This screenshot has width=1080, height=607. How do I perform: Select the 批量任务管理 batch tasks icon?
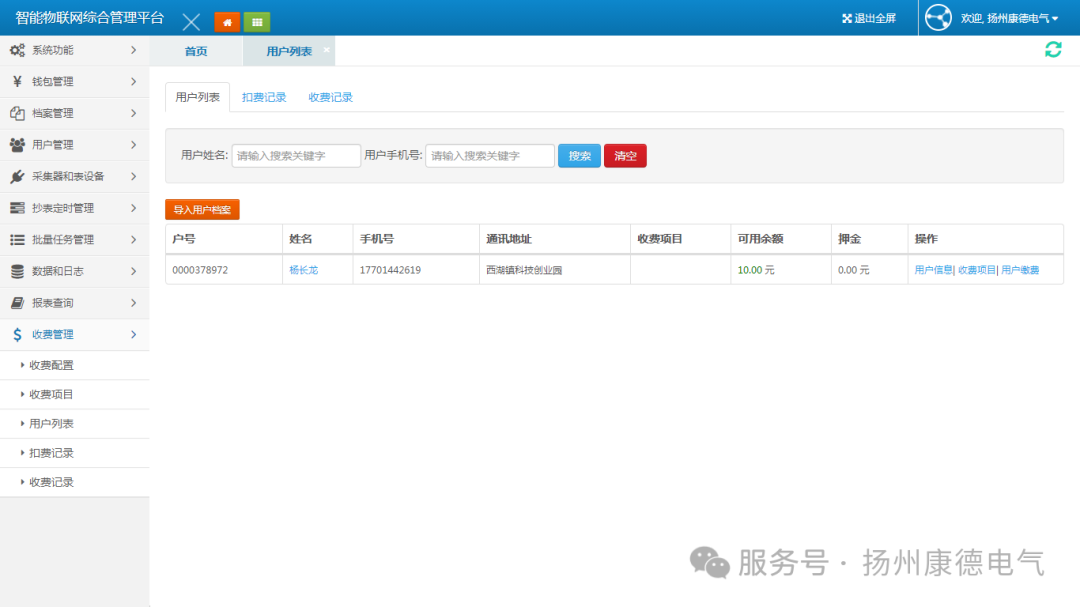(17, 240)
